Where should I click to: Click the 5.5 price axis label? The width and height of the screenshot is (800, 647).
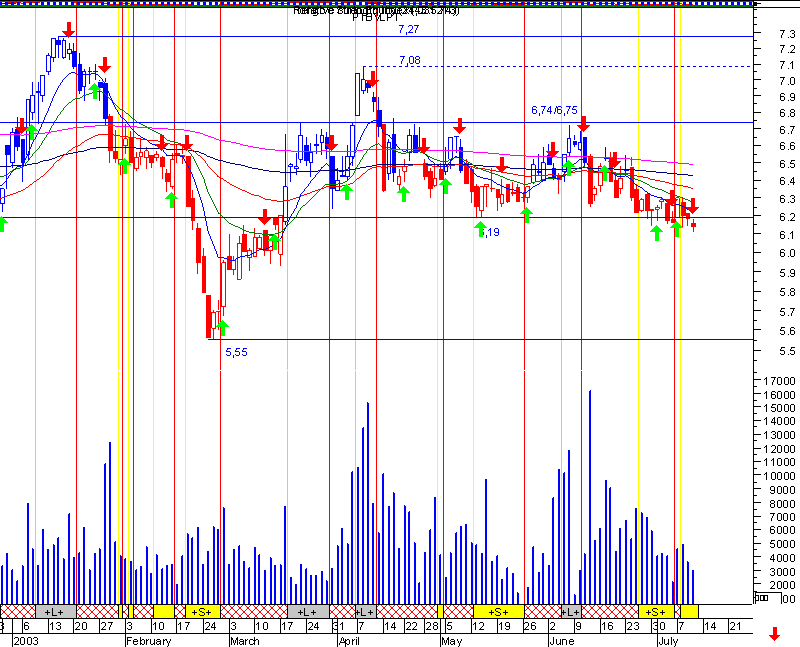coord(787,351)
